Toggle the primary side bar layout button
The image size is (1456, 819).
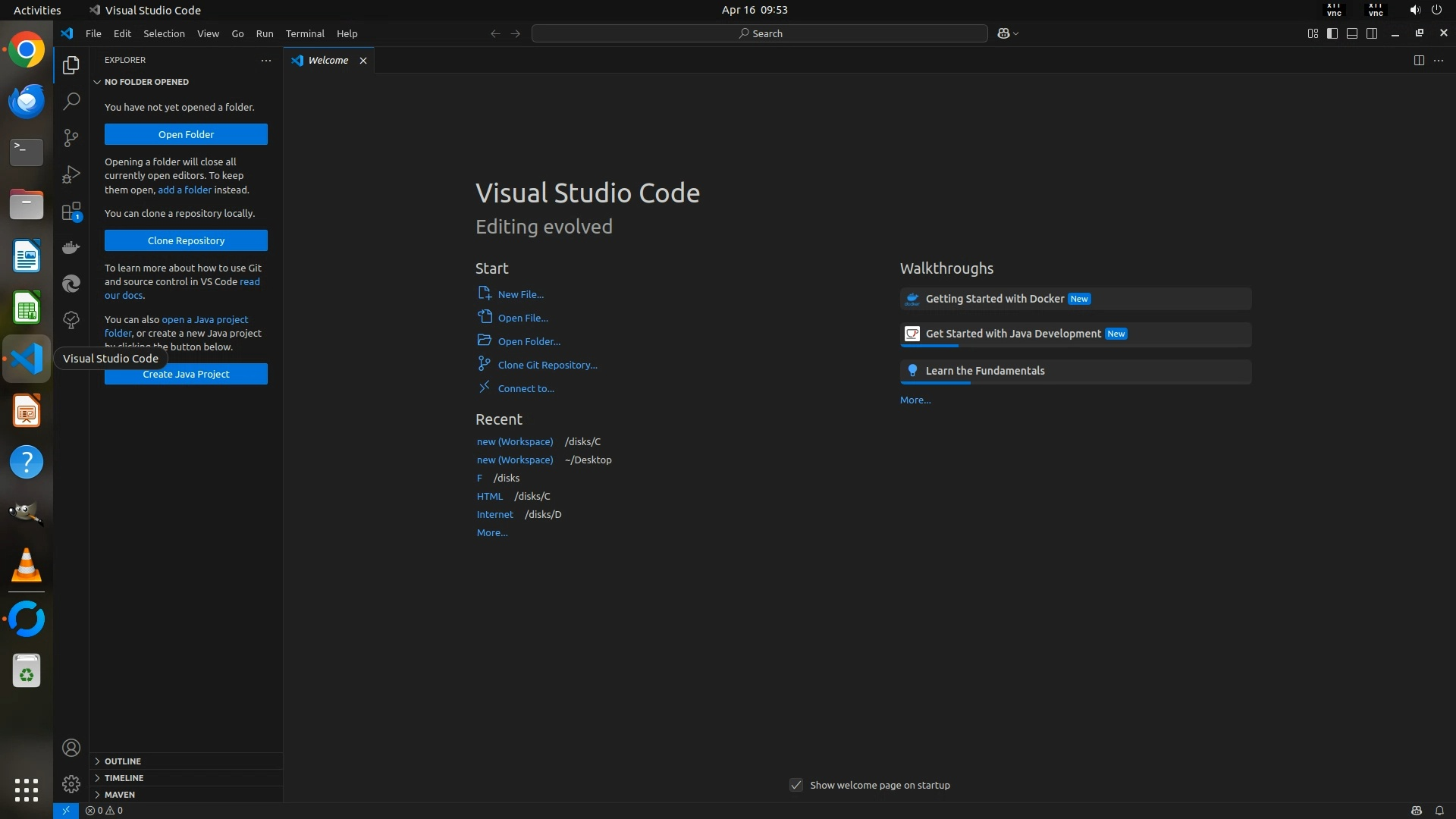(x=1332, y=33)
